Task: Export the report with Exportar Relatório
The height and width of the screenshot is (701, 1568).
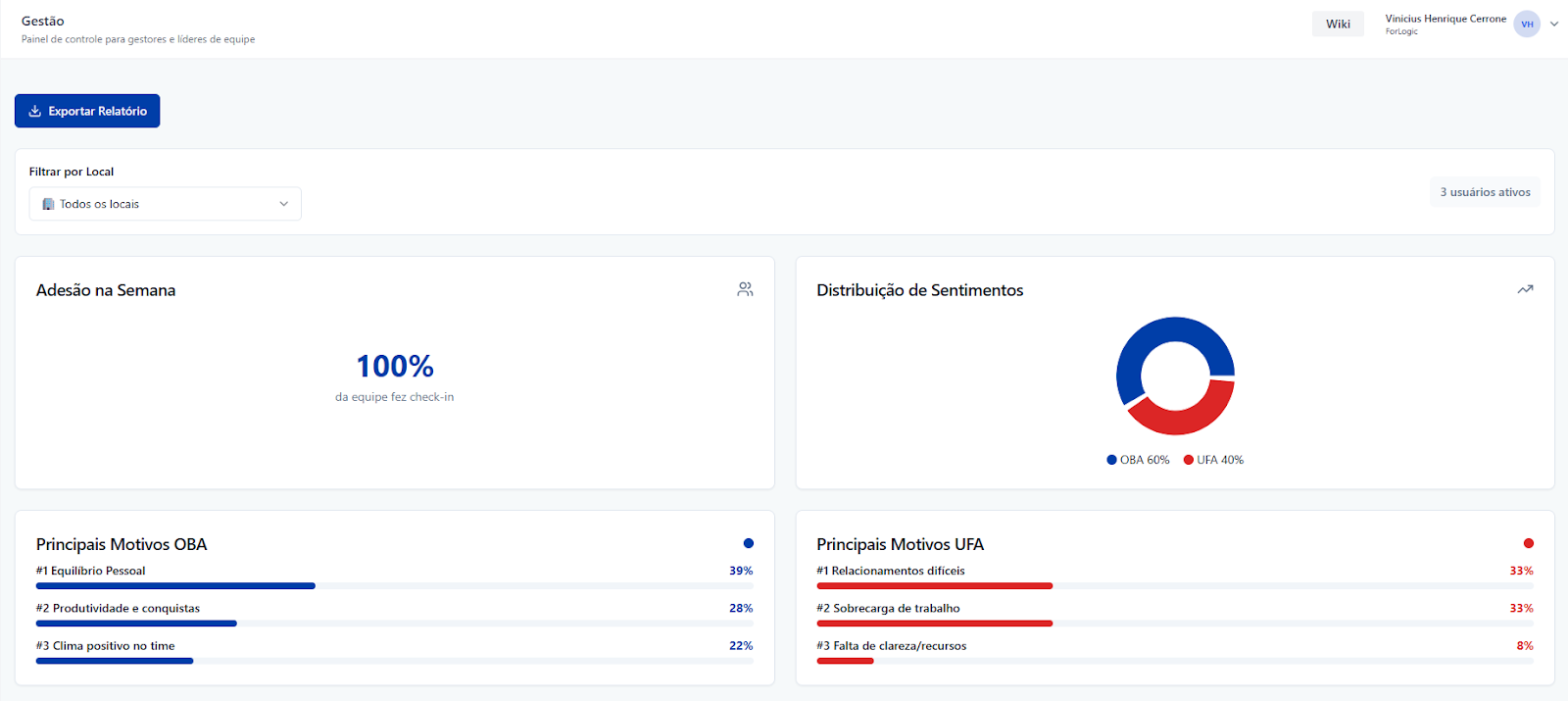Action: point(87,111)
